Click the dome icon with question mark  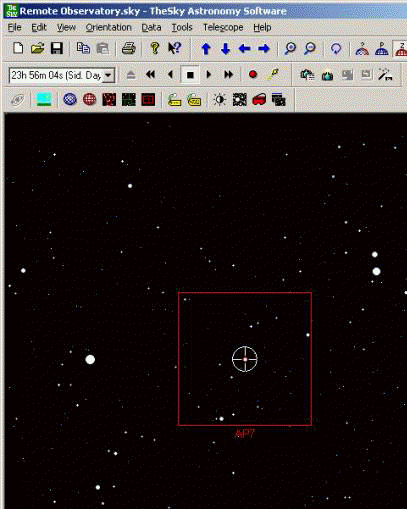(x=362, y=49)
